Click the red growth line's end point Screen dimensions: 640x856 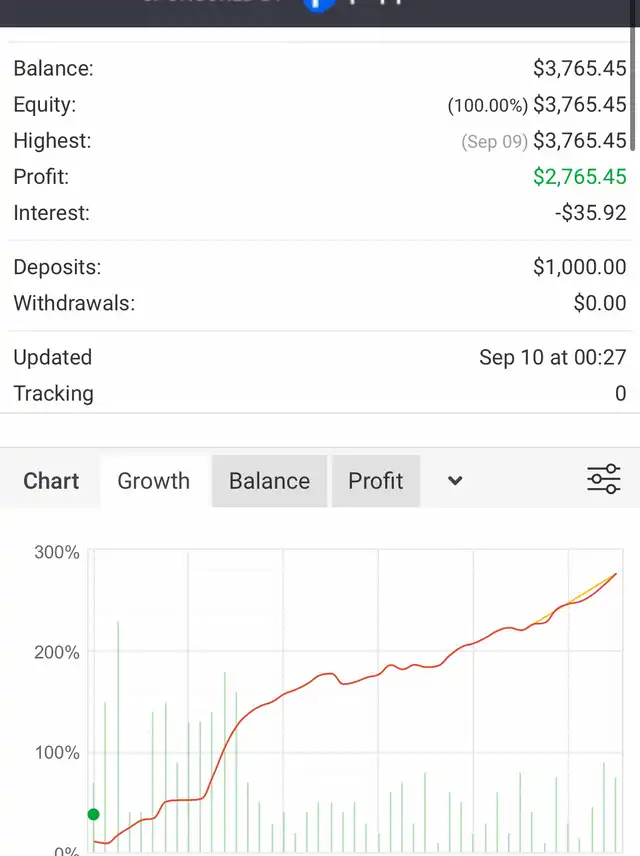[614, 574]
